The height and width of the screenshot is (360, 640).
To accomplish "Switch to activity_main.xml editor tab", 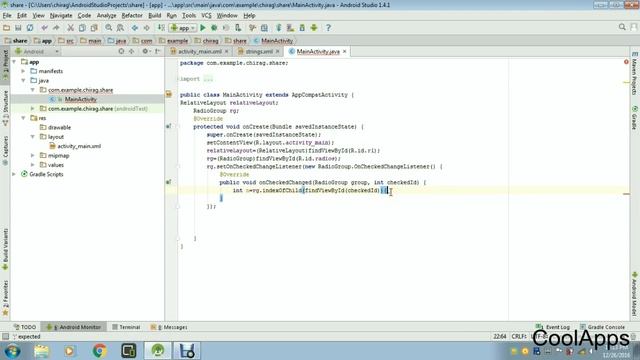I will pos(200,52).
